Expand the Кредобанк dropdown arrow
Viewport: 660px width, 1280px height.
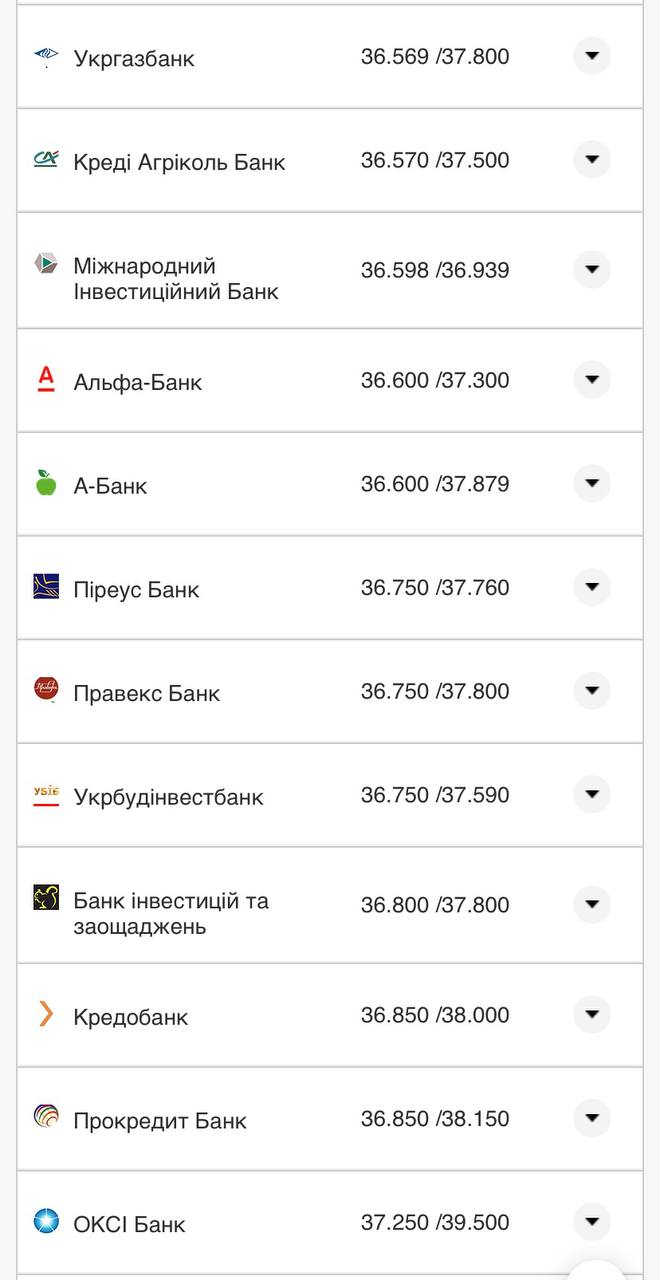[592, 1014]
